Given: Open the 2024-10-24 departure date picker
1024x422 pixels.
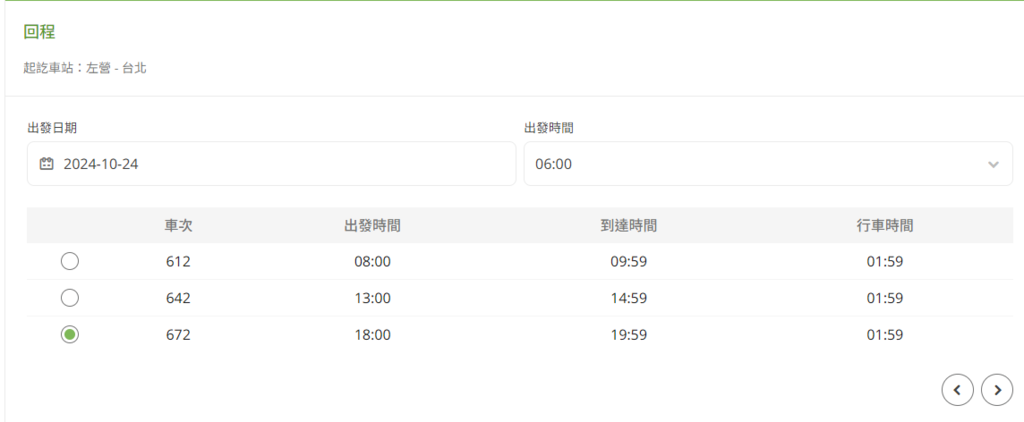Looking at the screenshot, I should point(271,164).
